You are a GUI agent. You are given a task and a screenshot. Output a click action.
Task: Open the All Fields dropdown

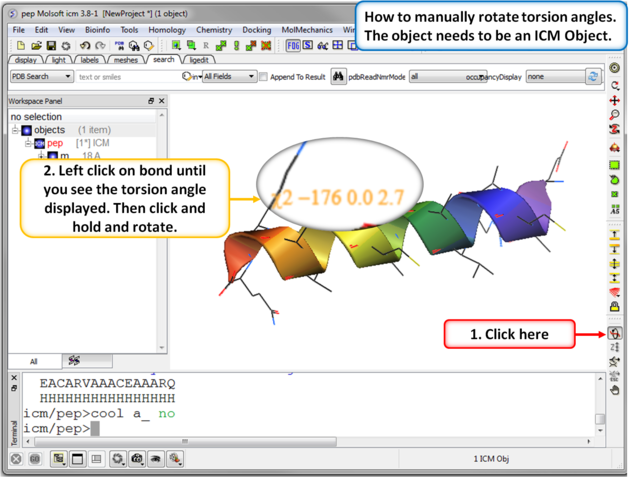click(x=229, y=76)
